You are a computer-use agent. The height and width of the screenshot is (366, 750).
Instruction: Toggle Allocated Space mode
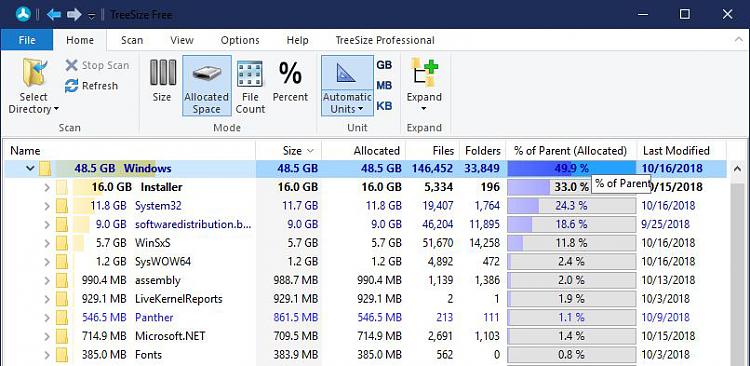tap(207, 86)
